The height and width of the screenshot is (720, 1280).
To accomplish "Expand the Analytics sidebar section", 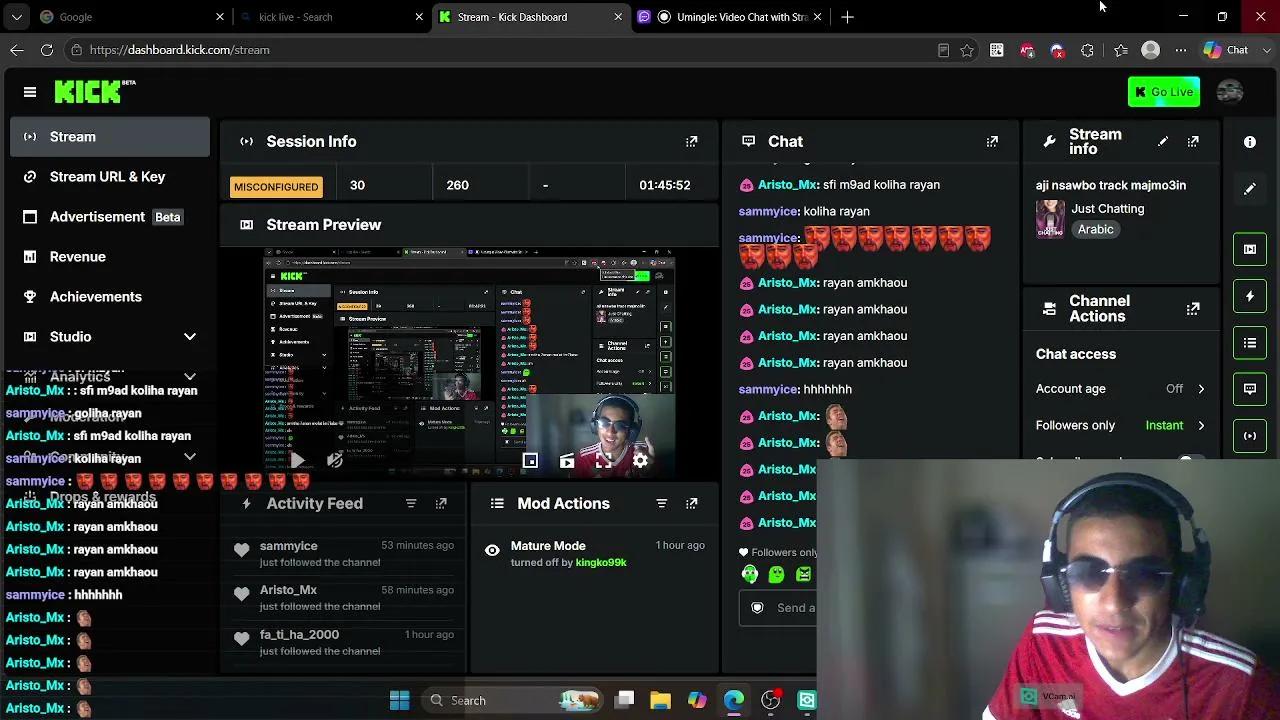I will [110, 377].
